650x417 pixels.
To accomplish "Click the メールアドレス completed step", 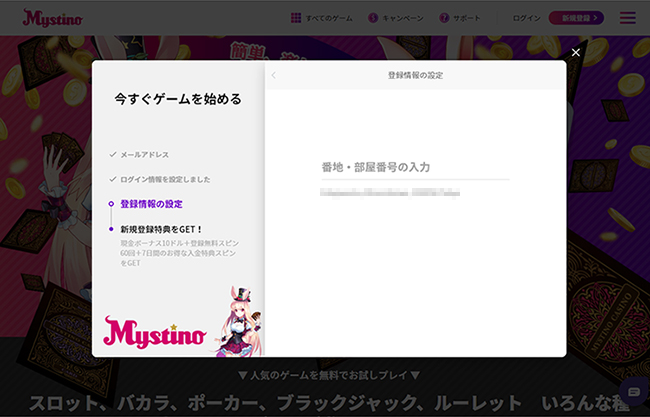I will pos(145,155).
